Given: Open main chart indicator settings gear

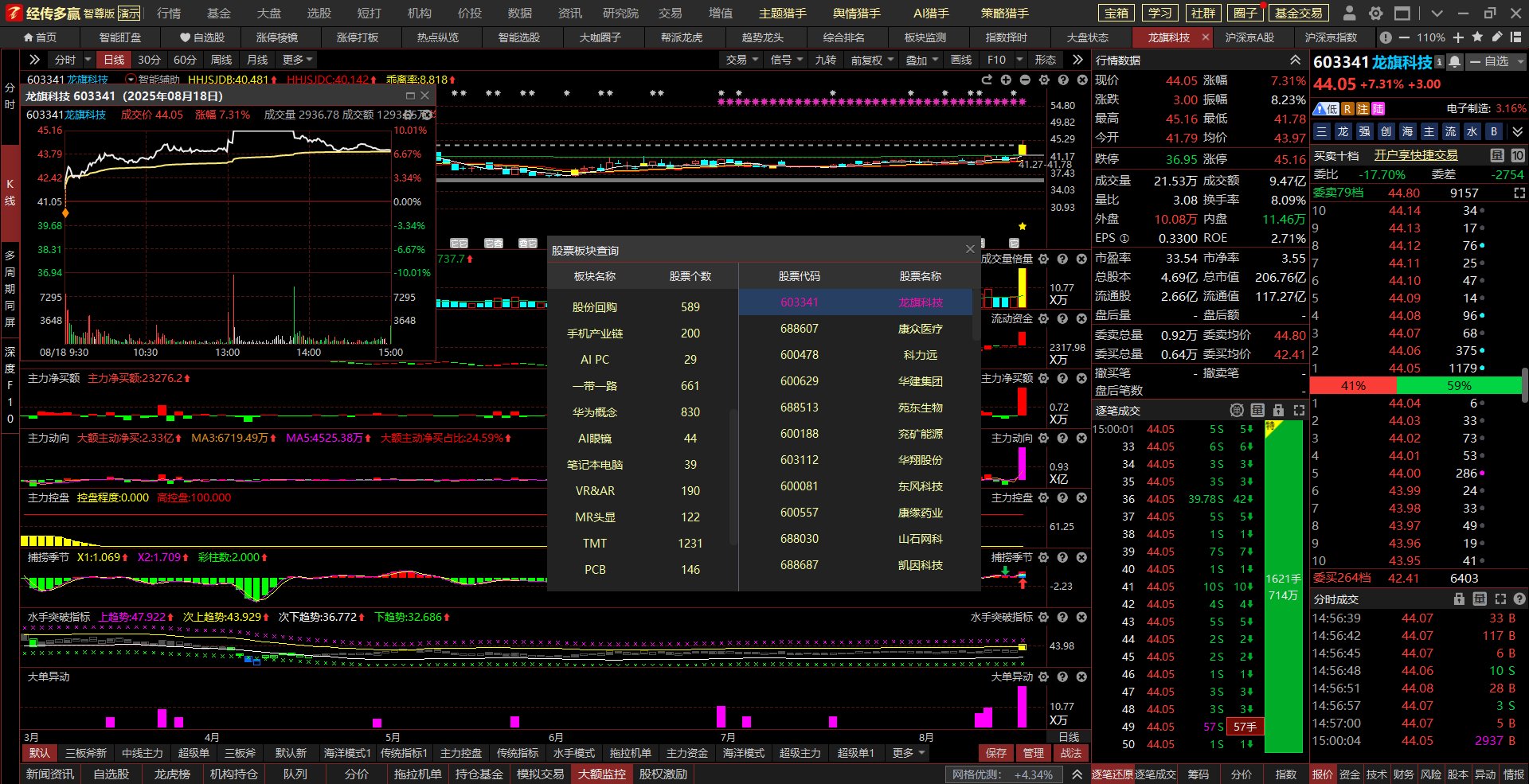Looking at the screenshot, I should pyautogui.click(x=1044, y=80).
